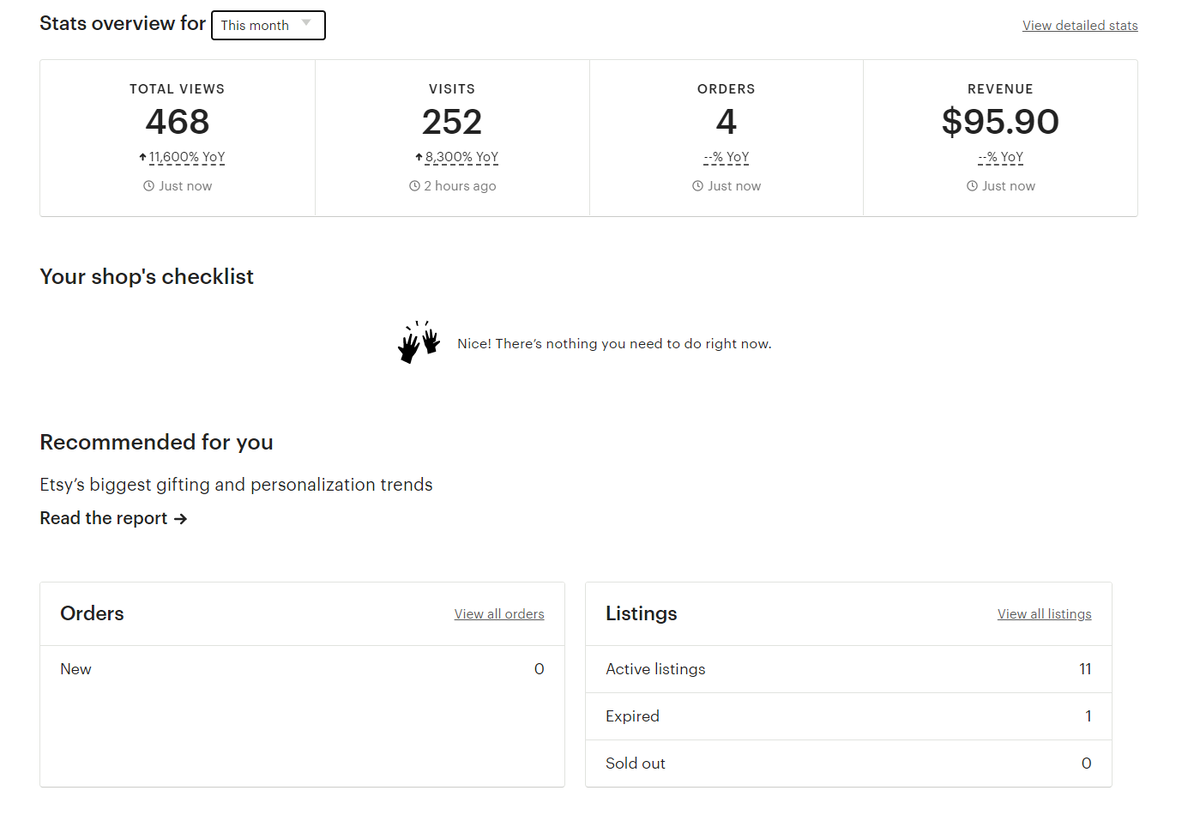The image size is (1200, 827).
Task: Click the clock icon under Visits
Action: click(414, 186)
